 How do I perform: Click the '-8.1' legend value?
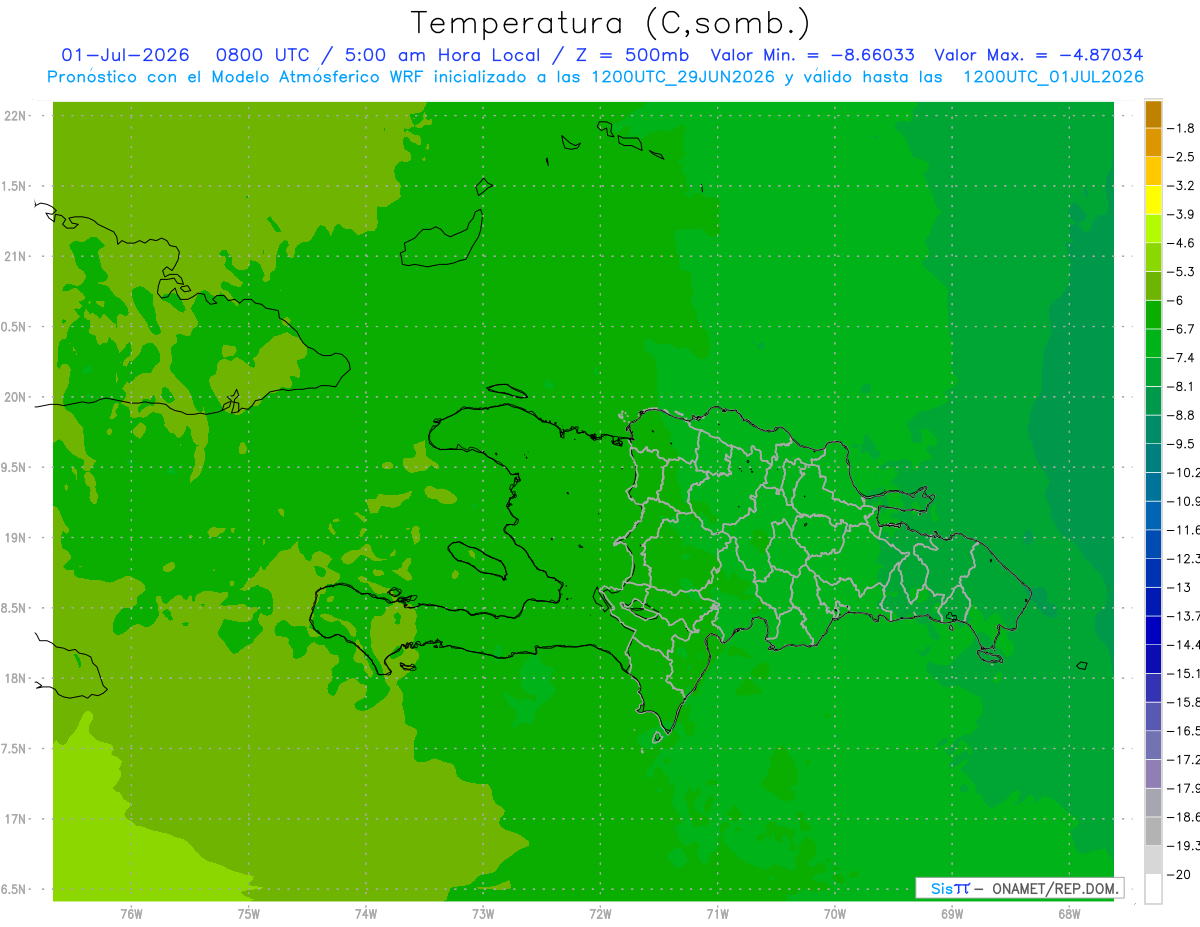[x=1182, y=386]
